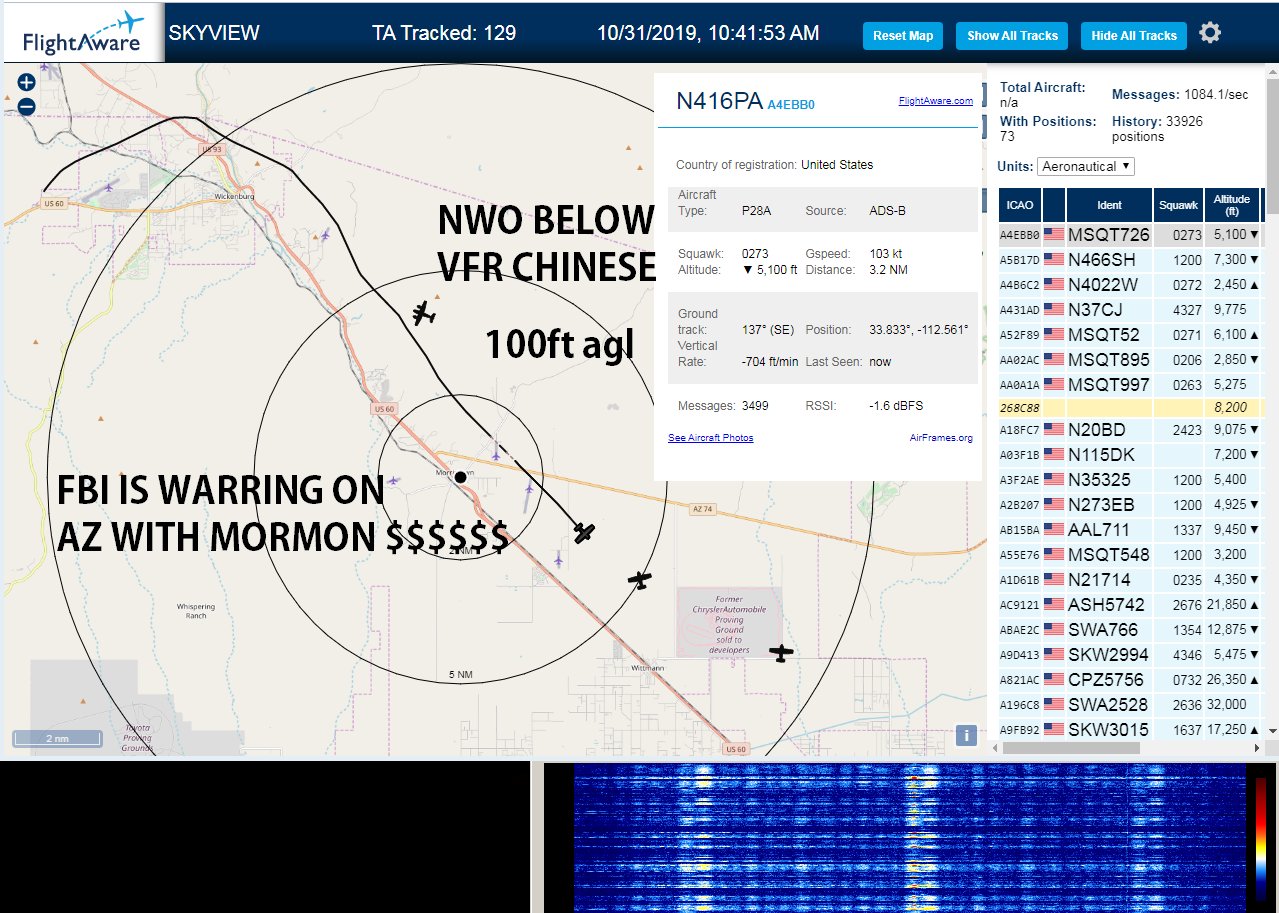Select the N115DK aircraft row

pyautogui.click(x=1130, y=454)
